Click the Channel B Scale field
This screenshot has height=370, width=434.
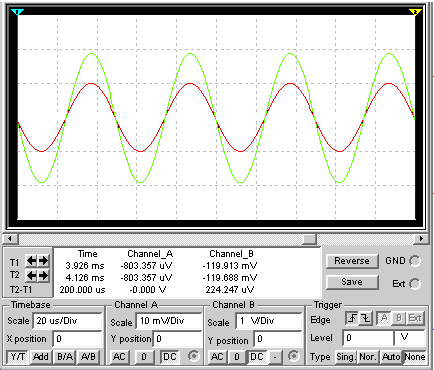point(269,321)
